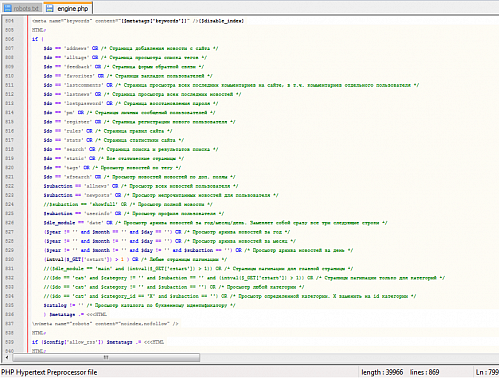Click the 'rules' string on line 816
This screenshot has height=378, width=499.
[73, 131]
